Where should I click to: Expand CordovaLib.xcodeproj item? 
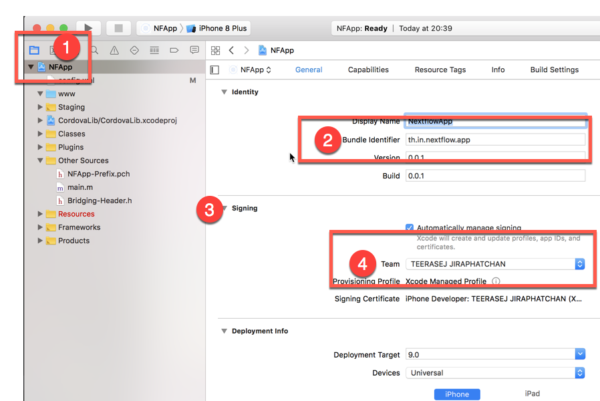point(40,121)
